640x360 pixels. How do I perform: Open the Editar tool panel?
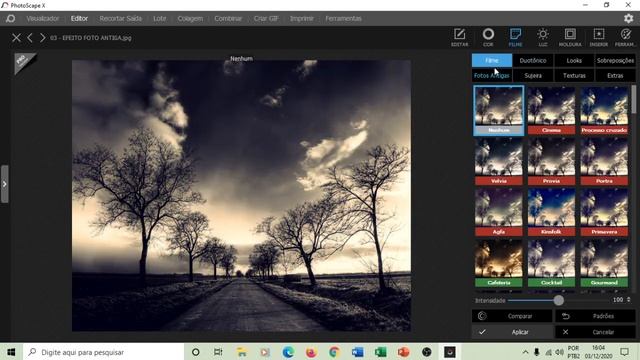(460, 37)
